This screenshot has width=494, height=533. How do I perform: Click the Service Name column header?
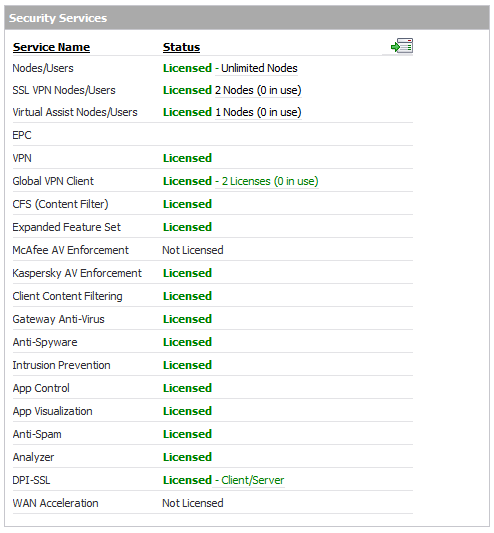tap(51, 47)
